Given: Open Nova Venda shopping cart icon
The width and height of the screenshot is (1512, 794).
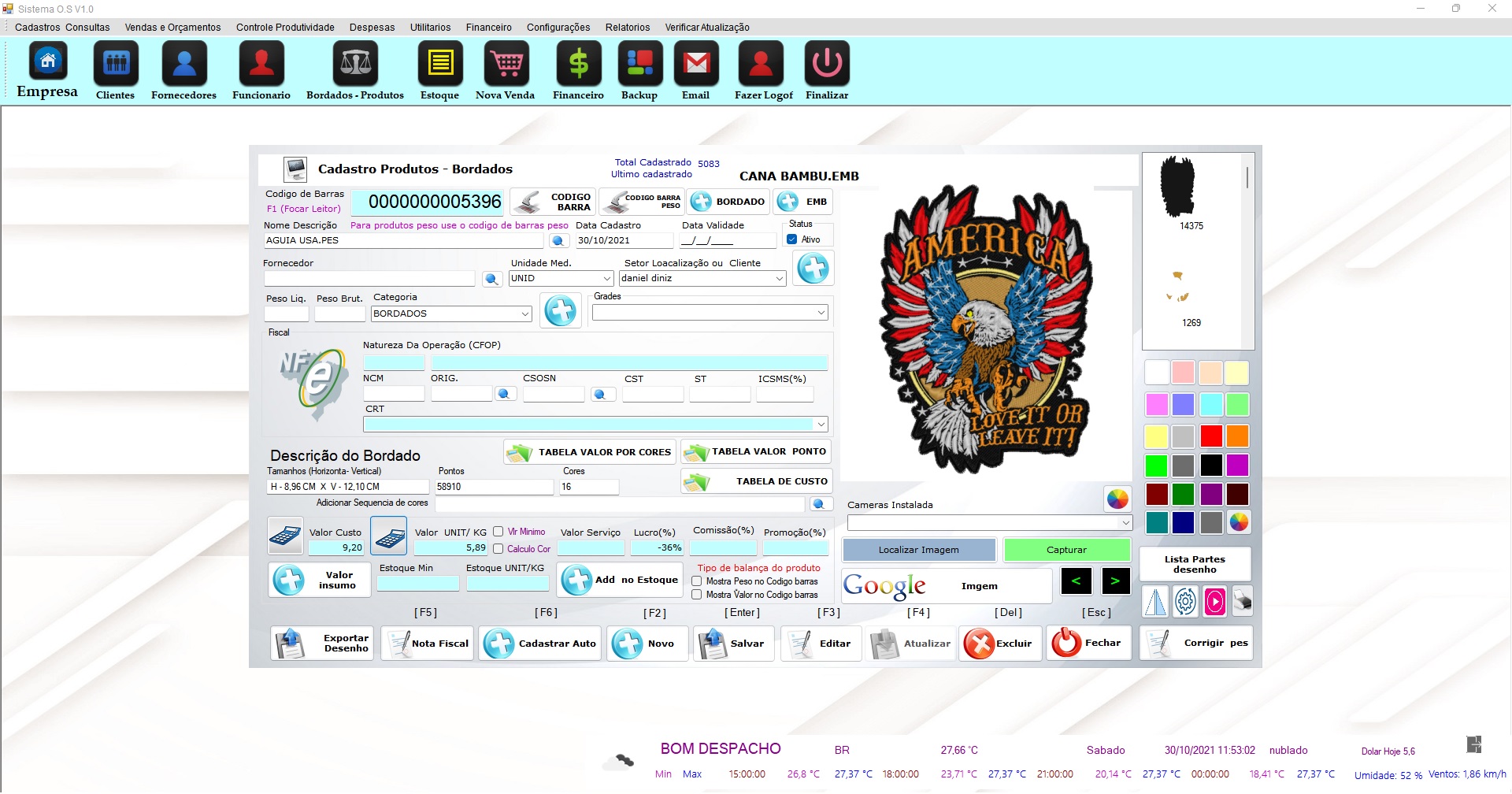Looking at the screenshot, I should 506,65.
